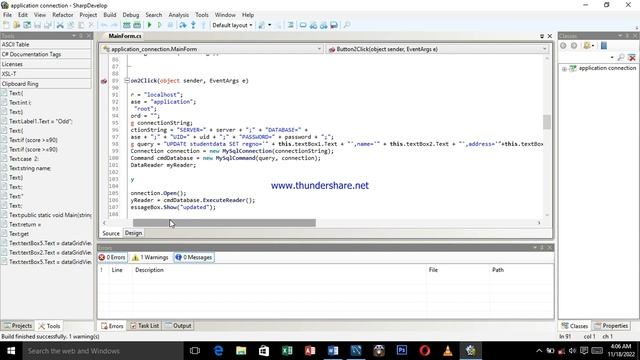Open the Tools menu
Viewport: 640px width, 360px height.
coord(202,15)
